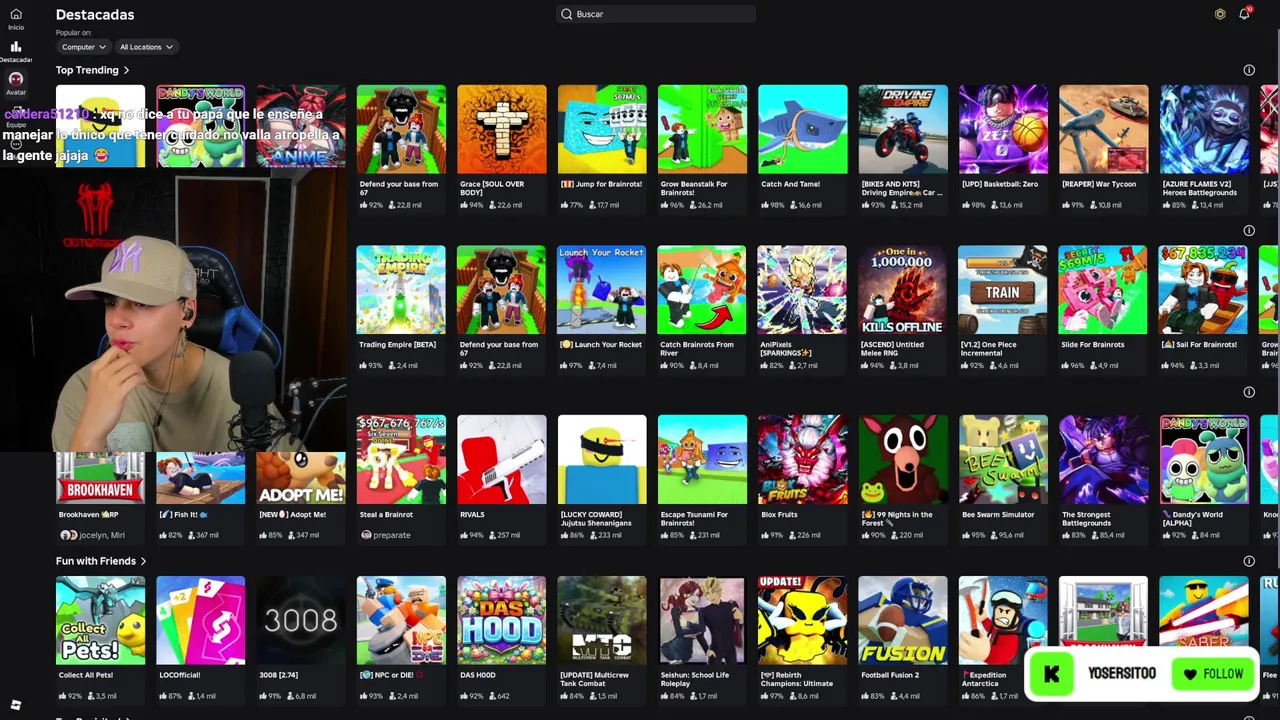Open Slide For Brainrots thumbnail

coord(1103,290)
